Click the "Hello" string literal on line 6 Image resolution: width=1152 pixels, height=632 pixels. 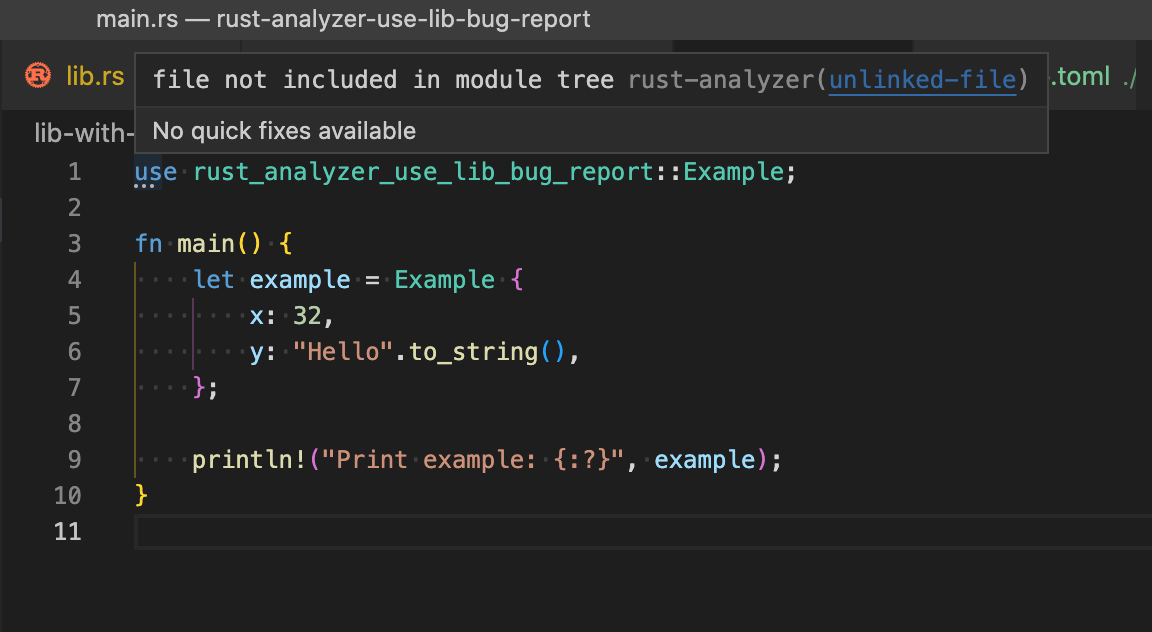coord(343,351)
